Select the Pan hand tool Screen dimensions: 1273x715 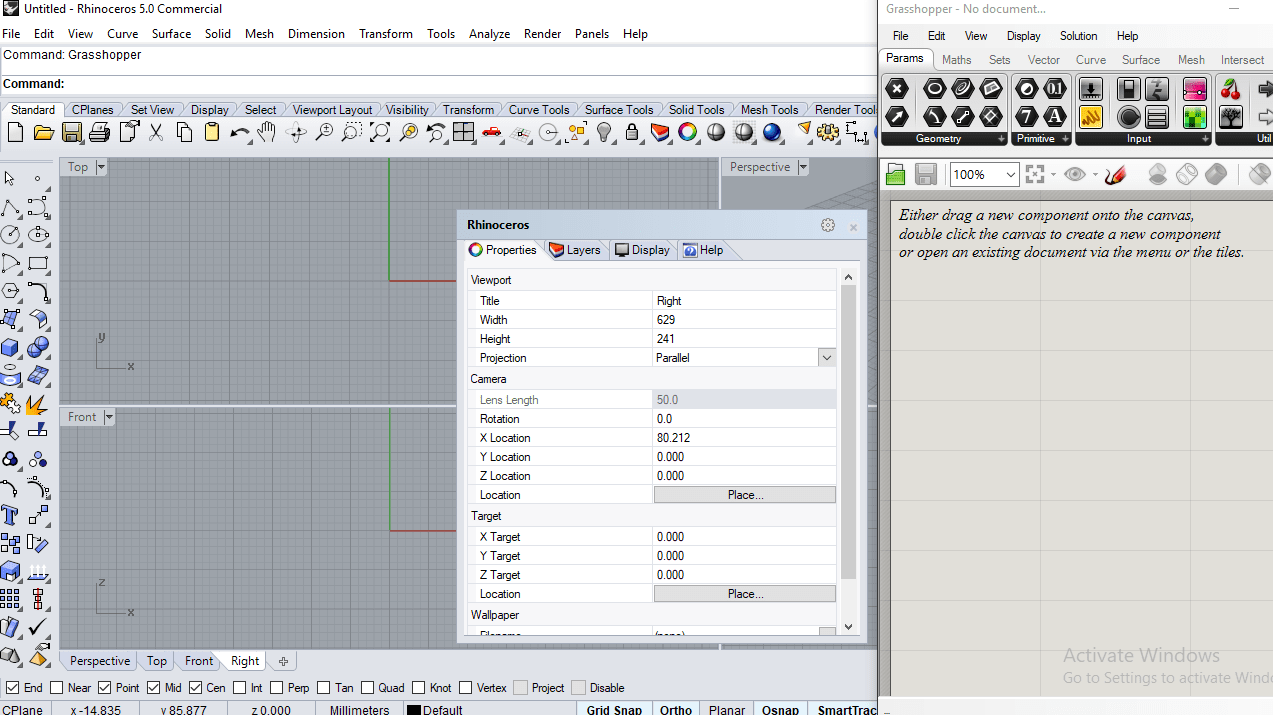(x=267, y=132)
